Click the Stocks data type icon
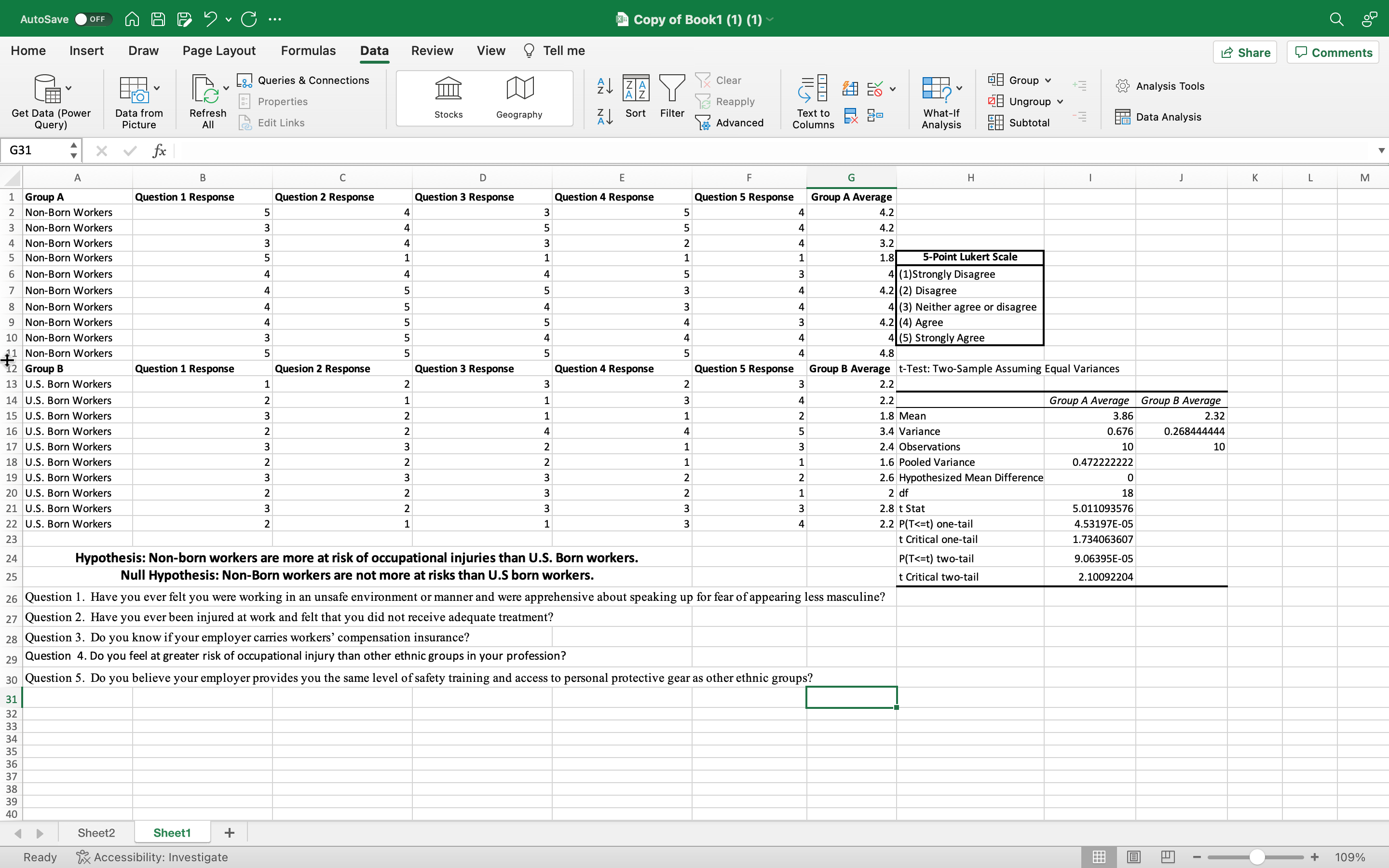1389x868 pixels. (448, 89)
